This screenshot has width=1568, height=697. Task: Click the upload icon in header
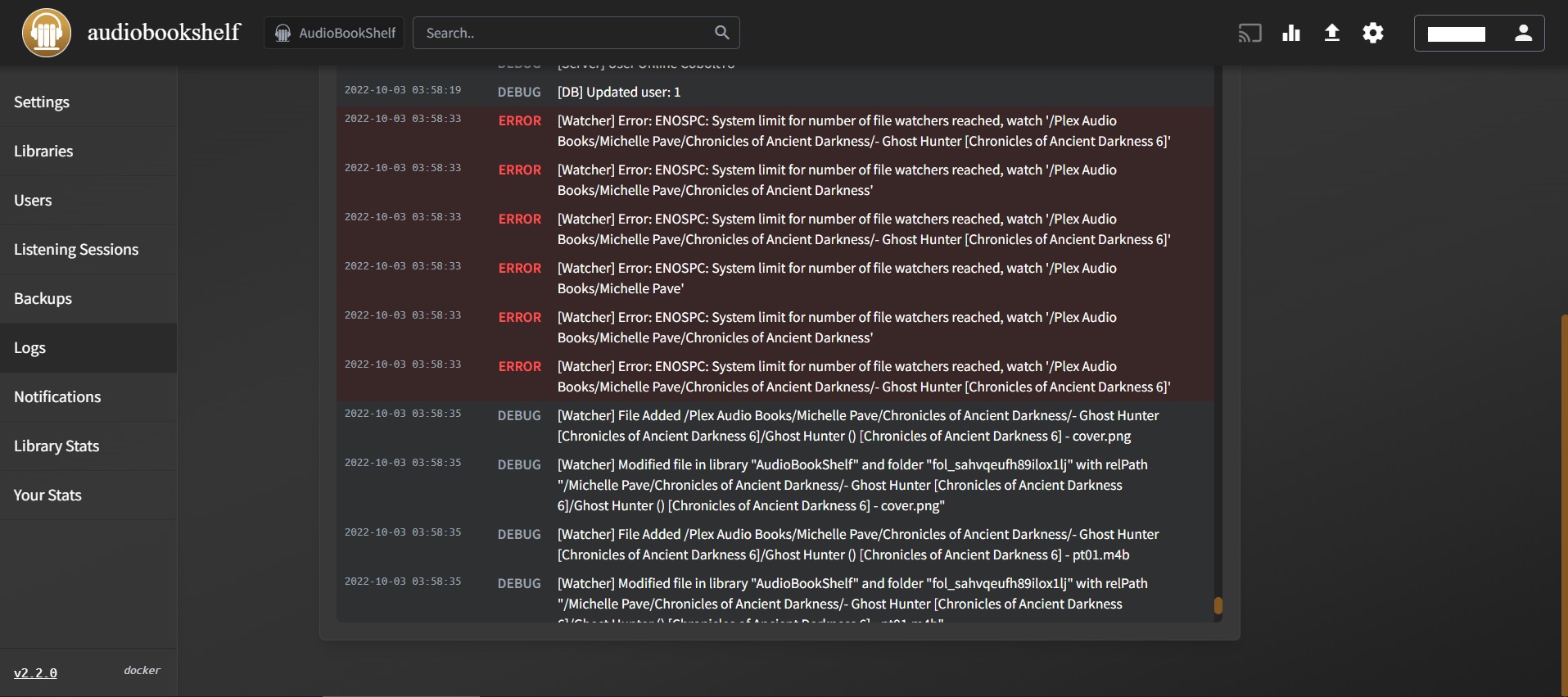click(1332, 33)
